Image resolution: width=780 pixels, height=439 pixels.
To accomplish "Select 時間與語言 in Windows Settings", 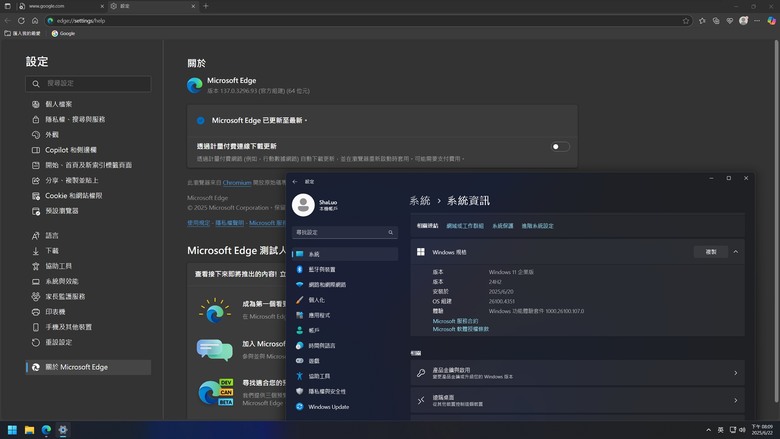I will pos(345,346).
